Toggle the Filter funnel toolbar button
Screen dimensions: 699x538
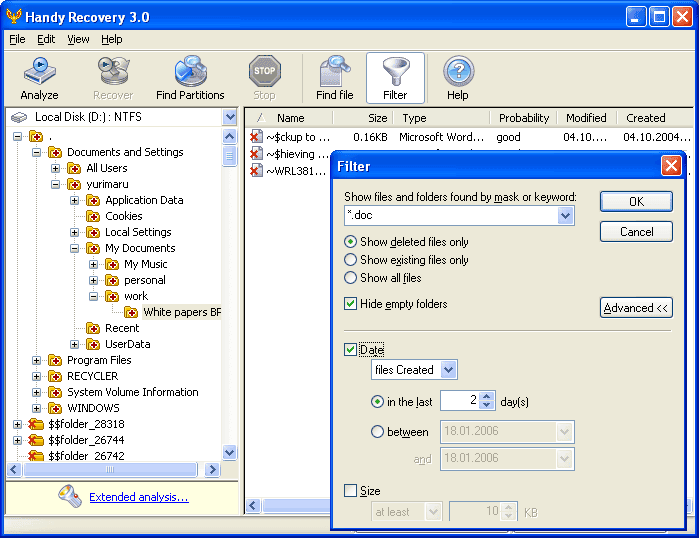coord(395,78)
